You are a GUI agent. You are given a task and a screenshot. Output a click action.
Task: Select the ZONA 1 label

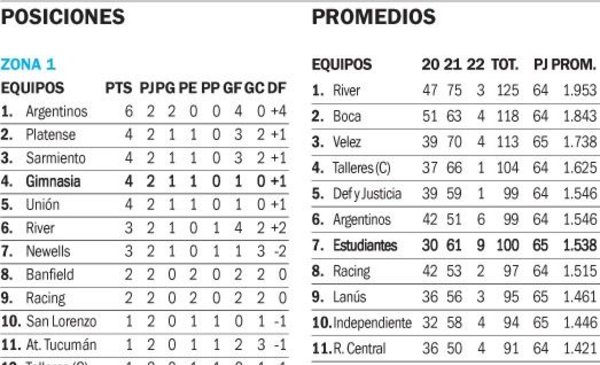tap(28, 64)
